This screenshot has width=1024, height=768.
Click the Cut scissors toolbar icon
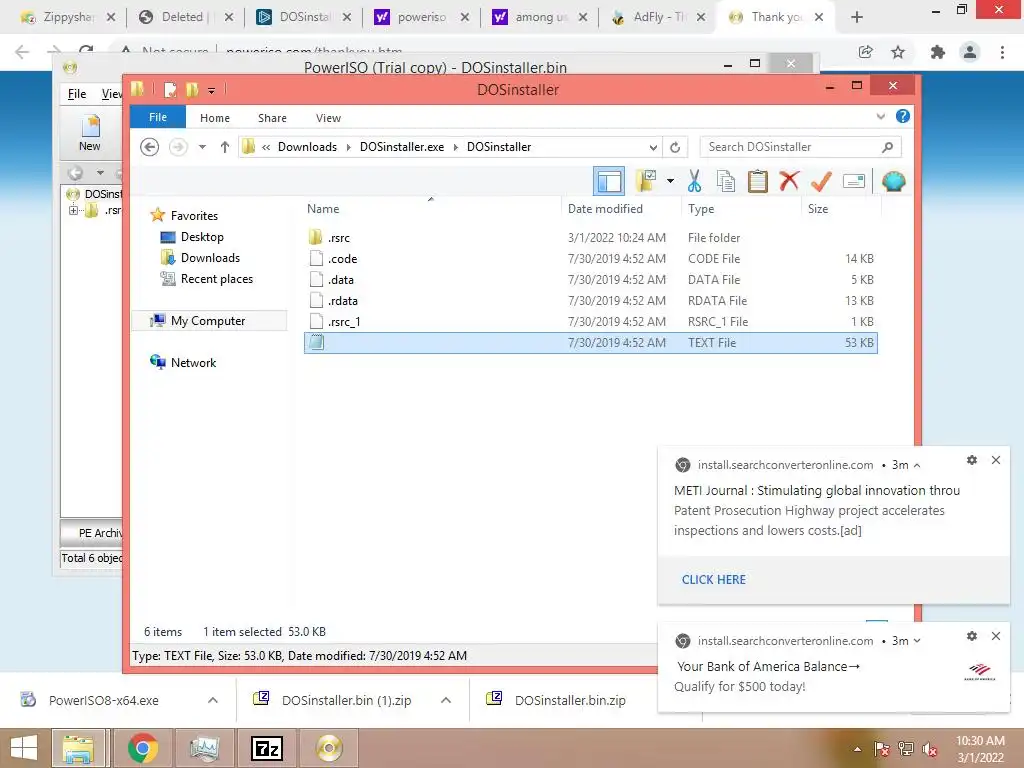point(694,181)
